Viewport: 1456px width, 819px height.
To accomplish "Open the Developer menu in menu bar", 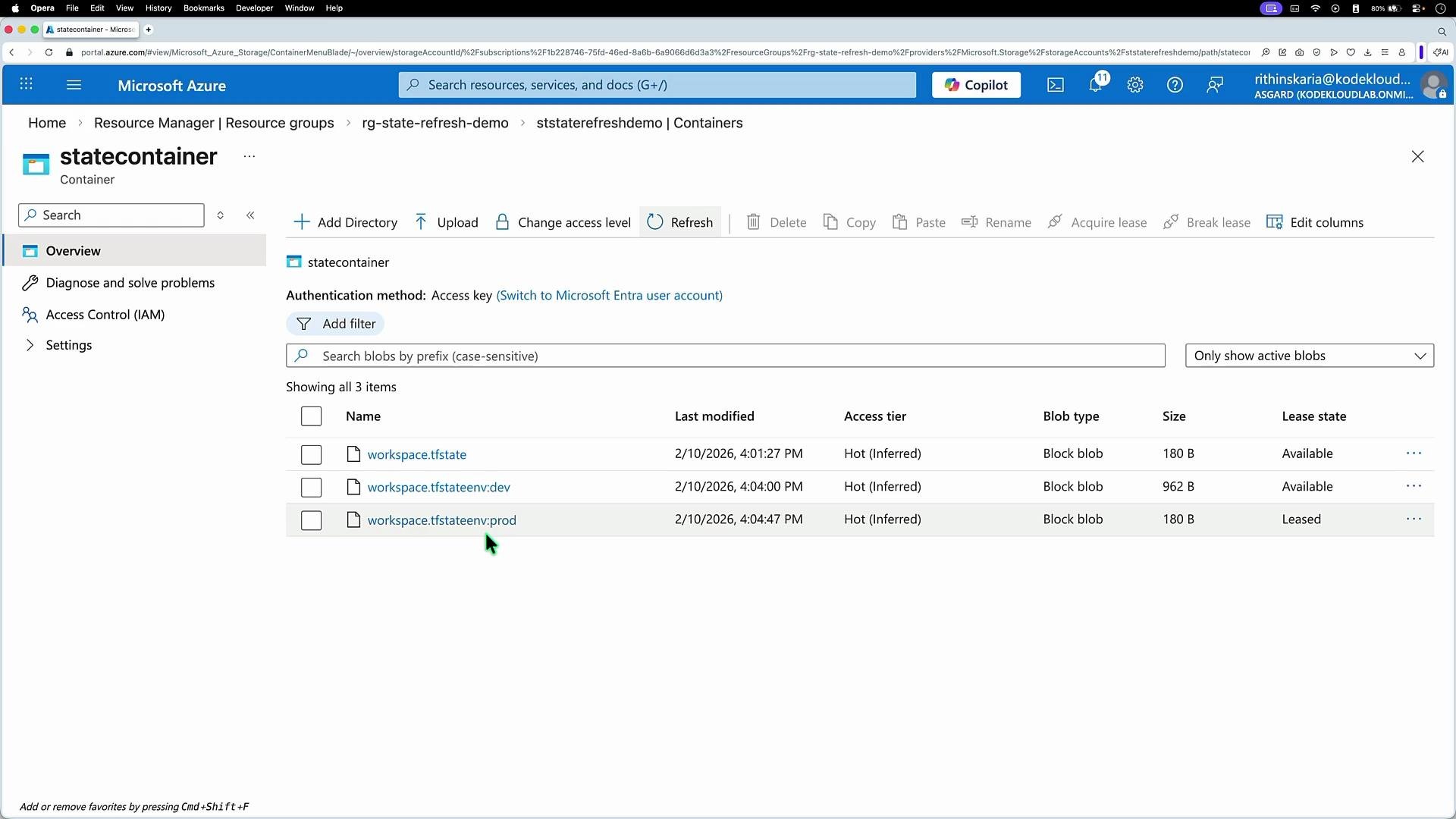I will (255, 8).
